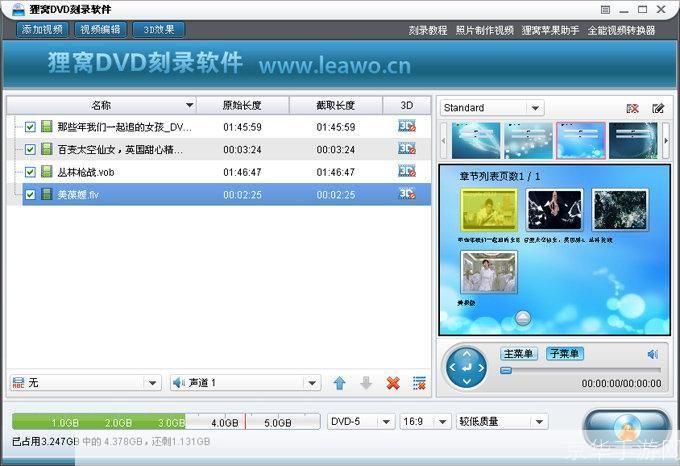Image resolution: width=680 pixels, height=466 pixels.
Task: Select the 丛林枪战.vob file name
Action: [x=86, y=172]
